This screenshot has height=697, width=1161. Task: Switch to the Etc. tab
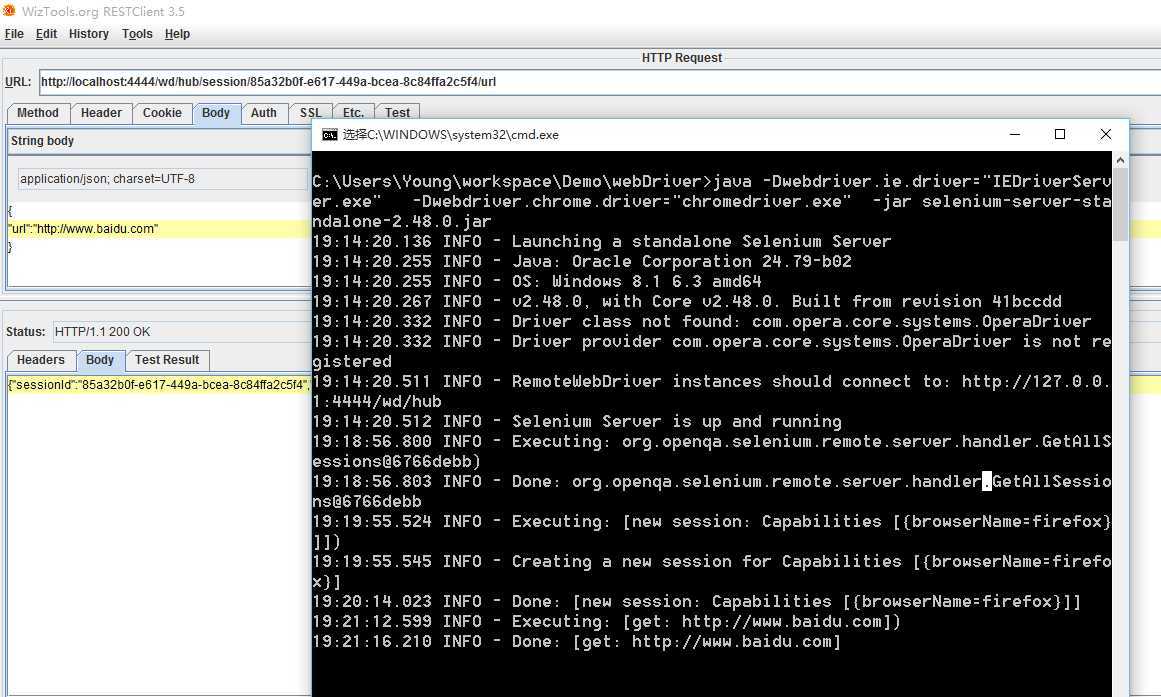(353, 112)
